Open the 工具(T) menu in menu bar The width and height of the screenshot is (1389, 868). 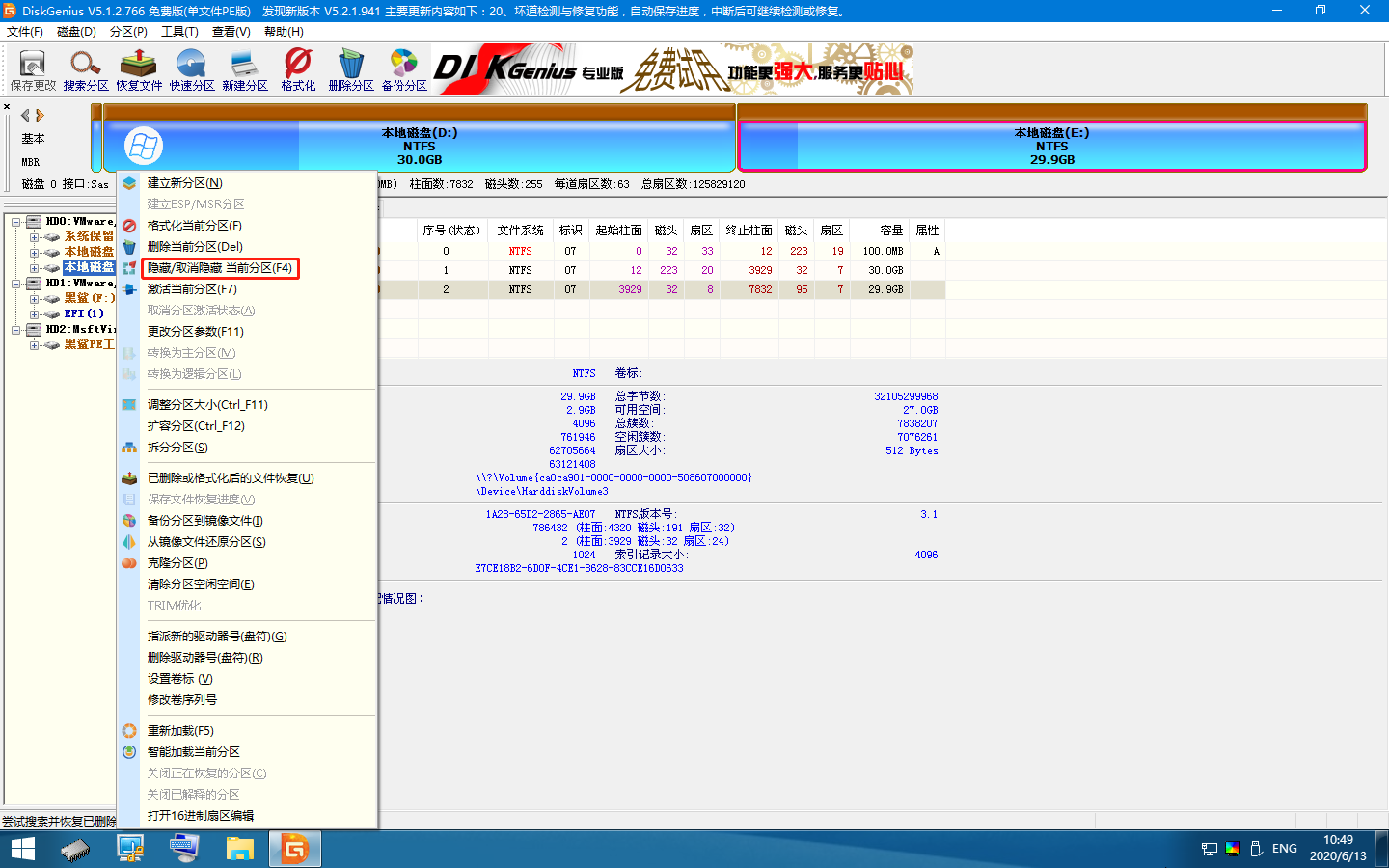179,32
